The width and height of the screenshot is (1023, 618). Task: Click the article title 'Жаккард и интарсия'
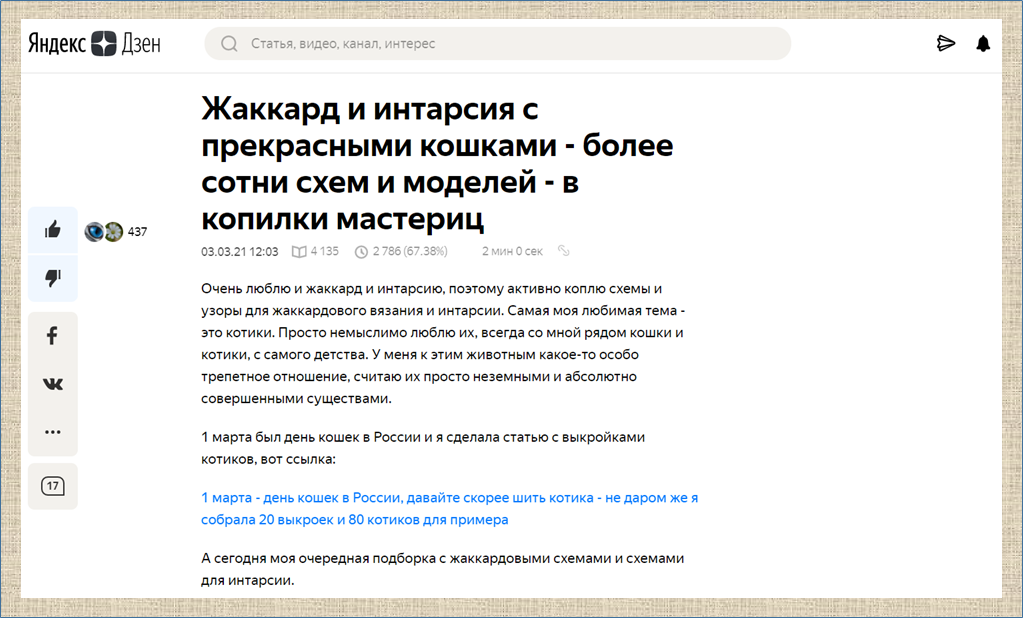click(437, 164)
